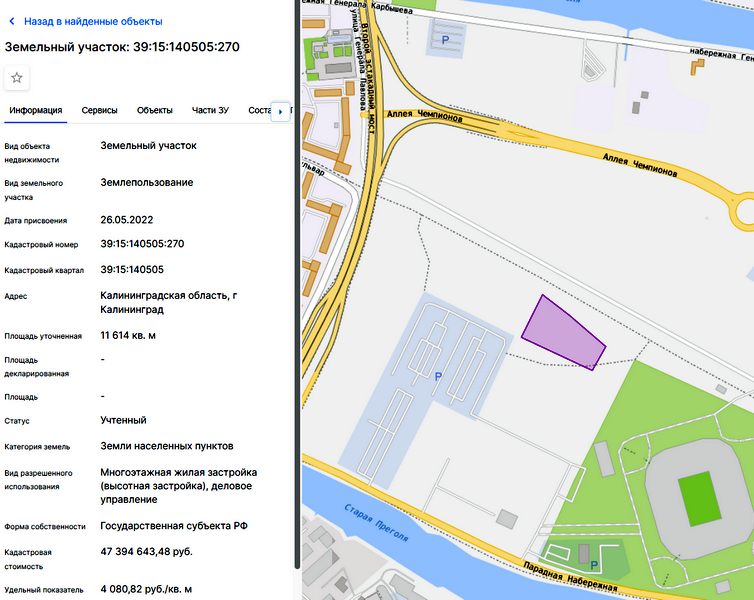
Task: Open the Информация tab
Action: pyautogui.click(x=36, y=110)
